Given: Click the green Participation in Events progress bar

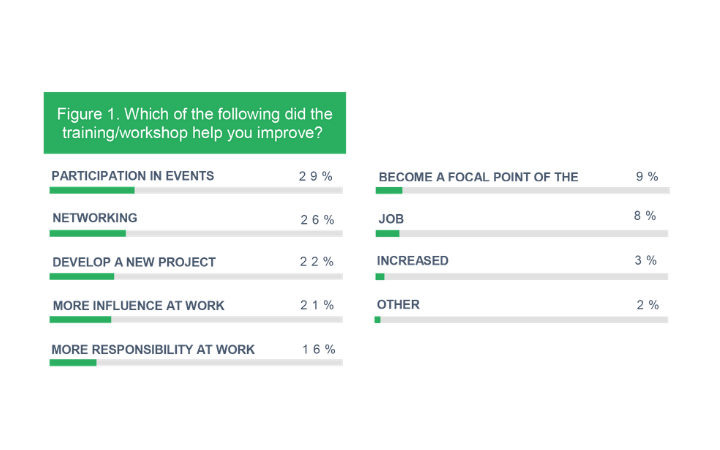Looking at the screenshot, I should (92, 190).
